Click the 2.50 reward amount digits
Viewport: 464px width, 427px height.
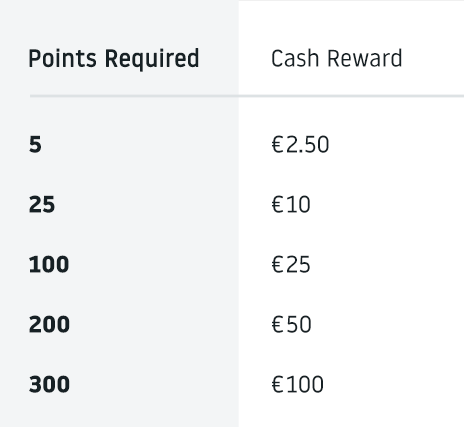[308, 145]
